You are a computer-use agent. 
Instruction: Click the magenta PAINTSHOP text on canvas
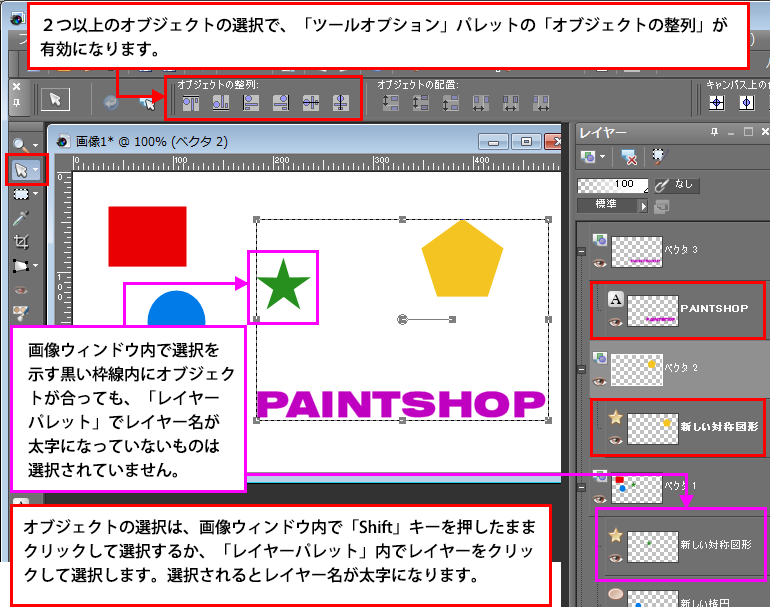401,405
